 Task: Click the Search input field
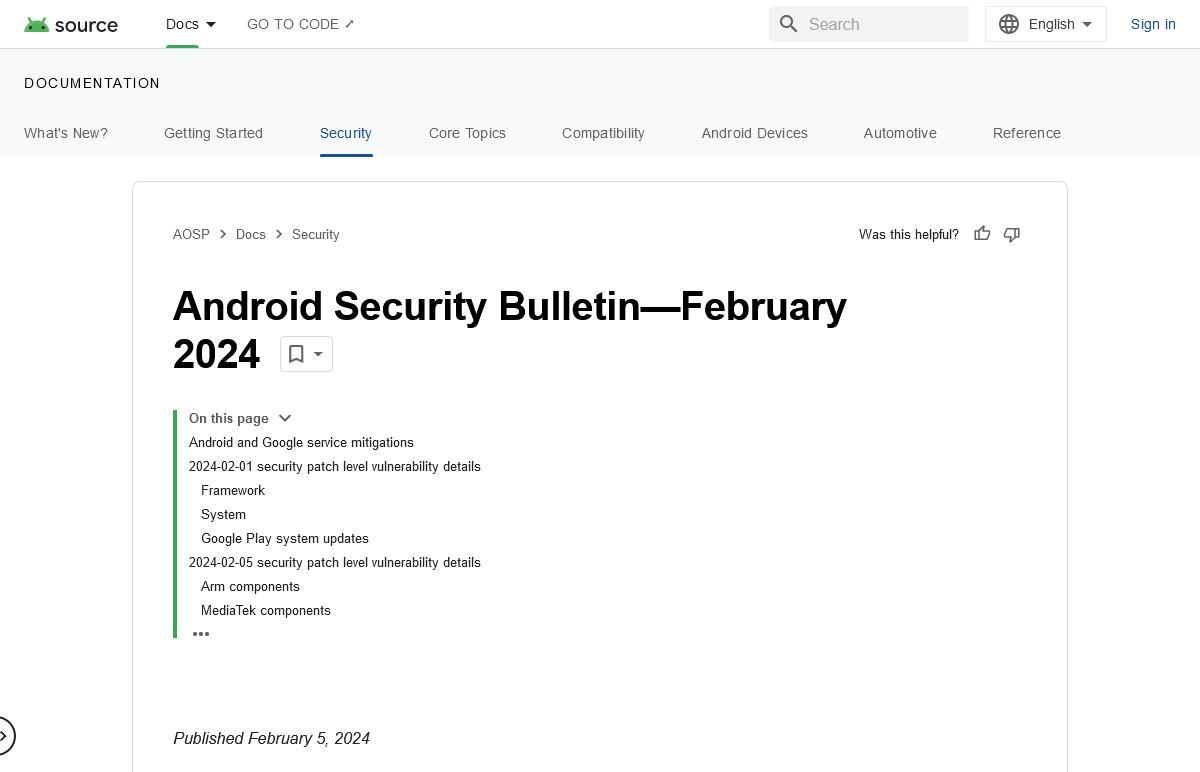coord(869,24)
